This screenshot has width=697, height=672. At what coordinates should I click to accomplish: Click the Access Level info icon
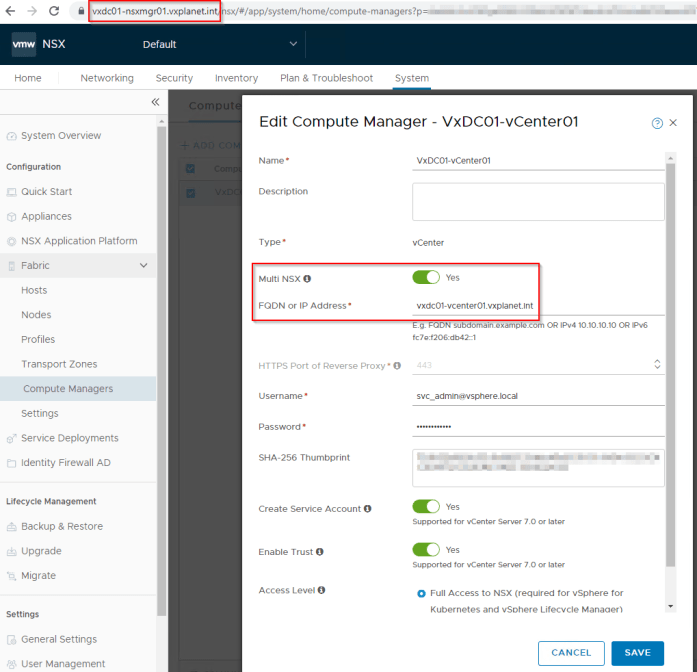[x=321, y=590]
